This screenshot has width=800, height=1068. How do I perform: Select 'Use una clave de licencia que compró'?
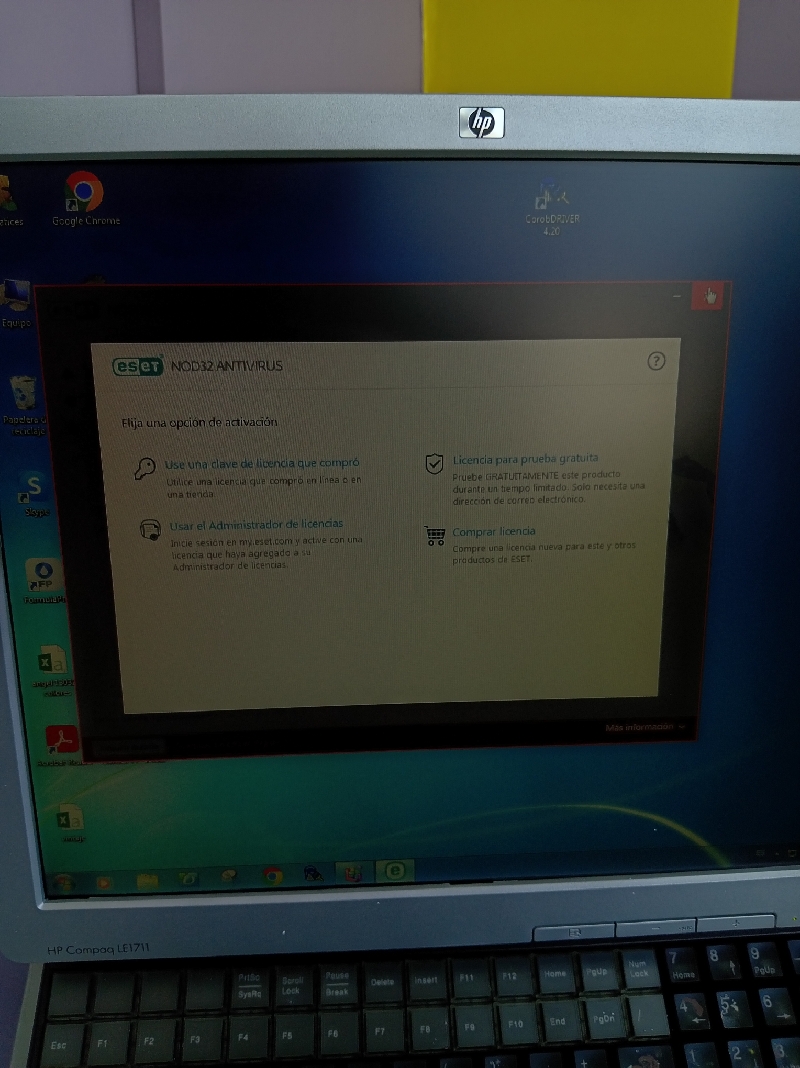pyautogui.click(x=262, y=463)
